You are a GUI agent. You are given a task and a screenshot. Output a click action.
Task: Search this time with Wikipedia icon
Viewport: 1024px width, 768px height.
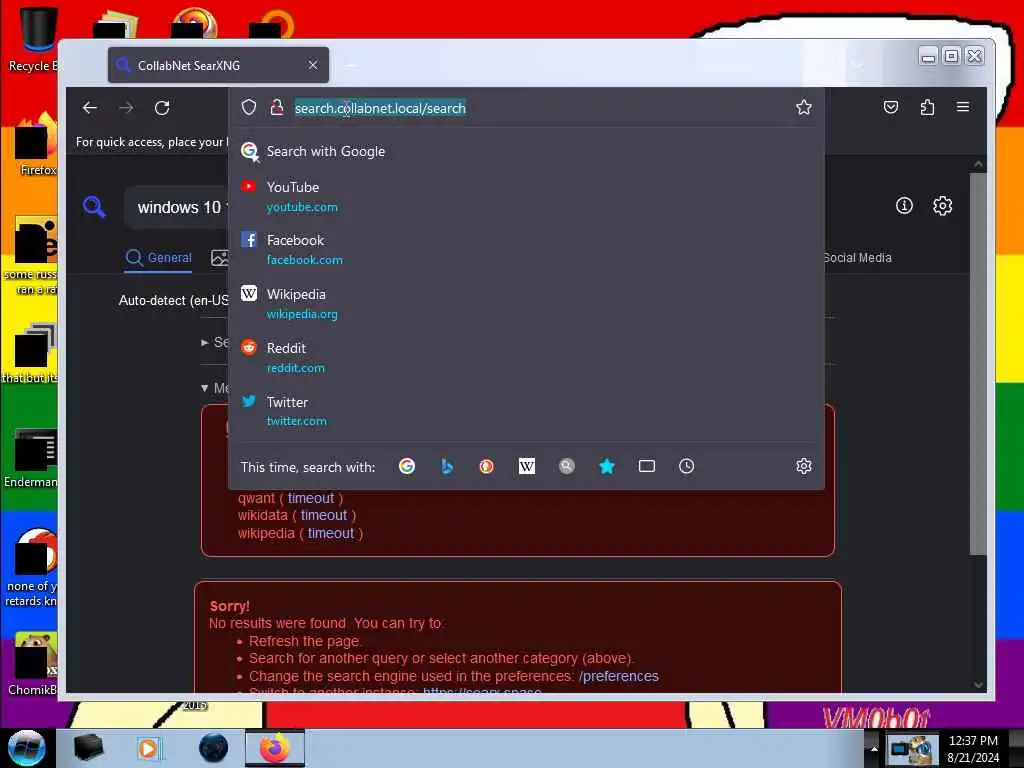click(526, 466)
